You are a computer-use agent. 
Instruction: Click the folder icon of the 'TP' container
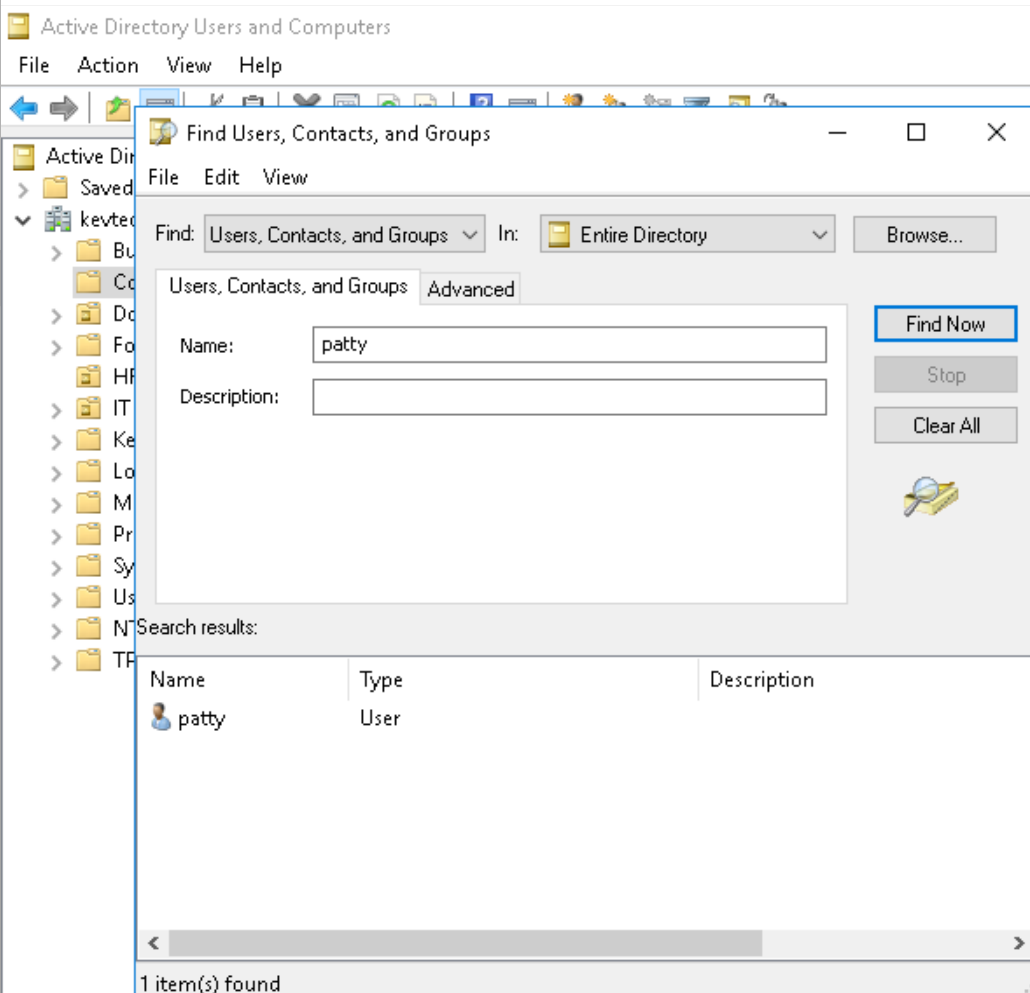pyautogui.click(x=89, y=660)
